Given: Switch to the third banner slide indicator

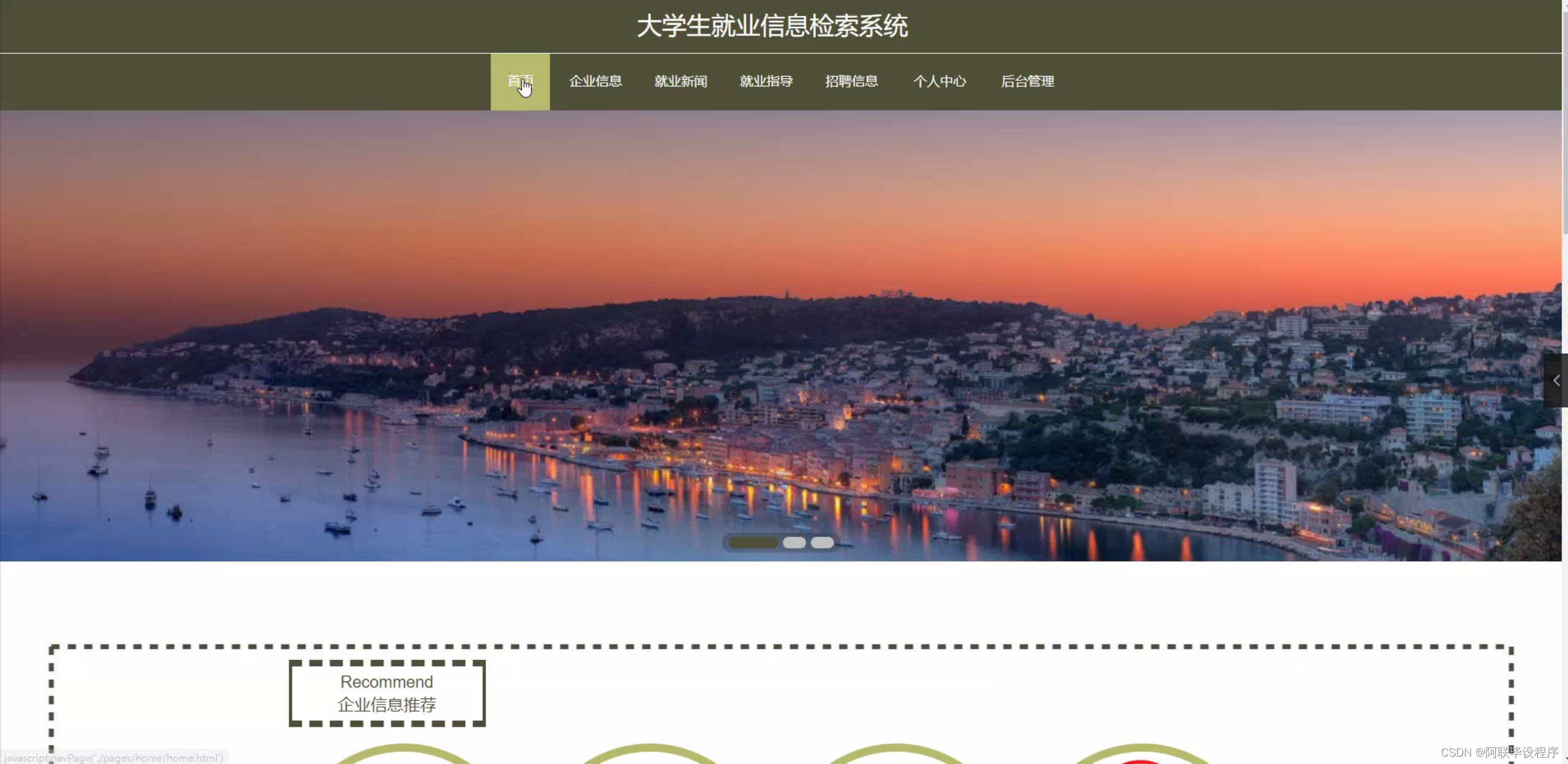Looking at the screenshot, I should point(822,543).
